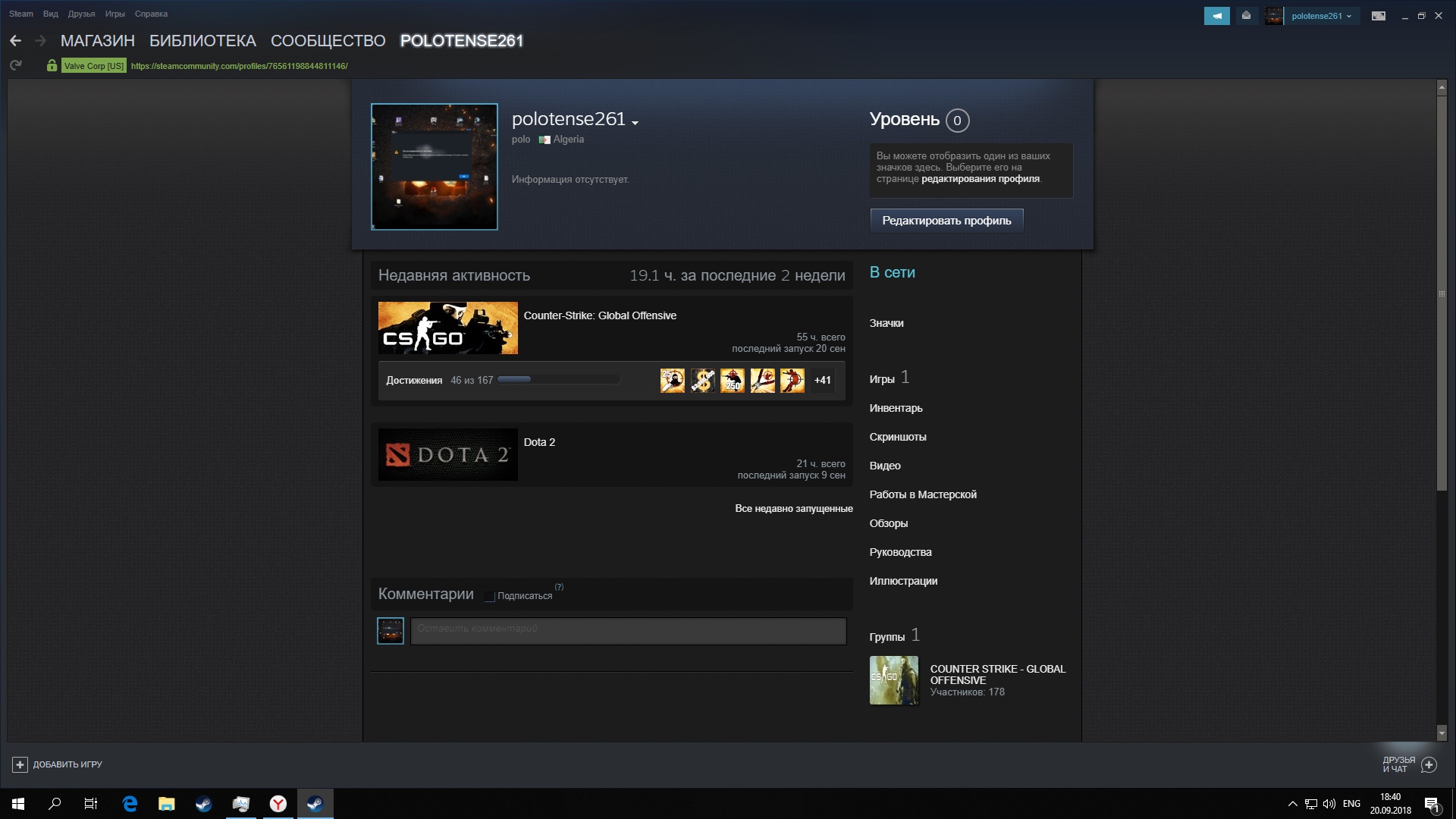
Task: Click the fifth CS:GO achievement badge
Action: click(x=792, y=381)
